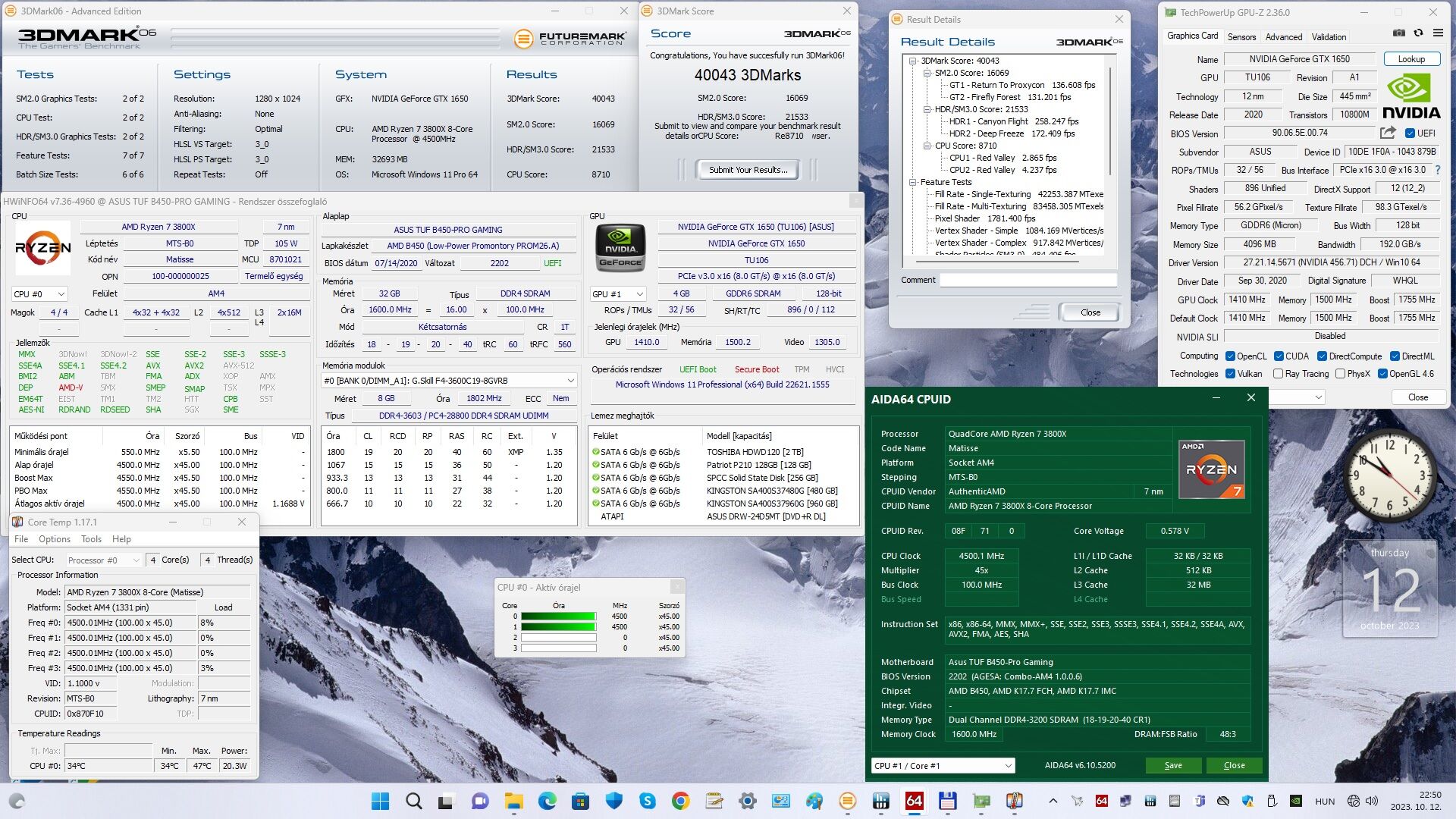The height and width of the screenshot is (819, 1456).
Task: Open Processor #0 dropdown in Core Temp
Action: point(104,560)
